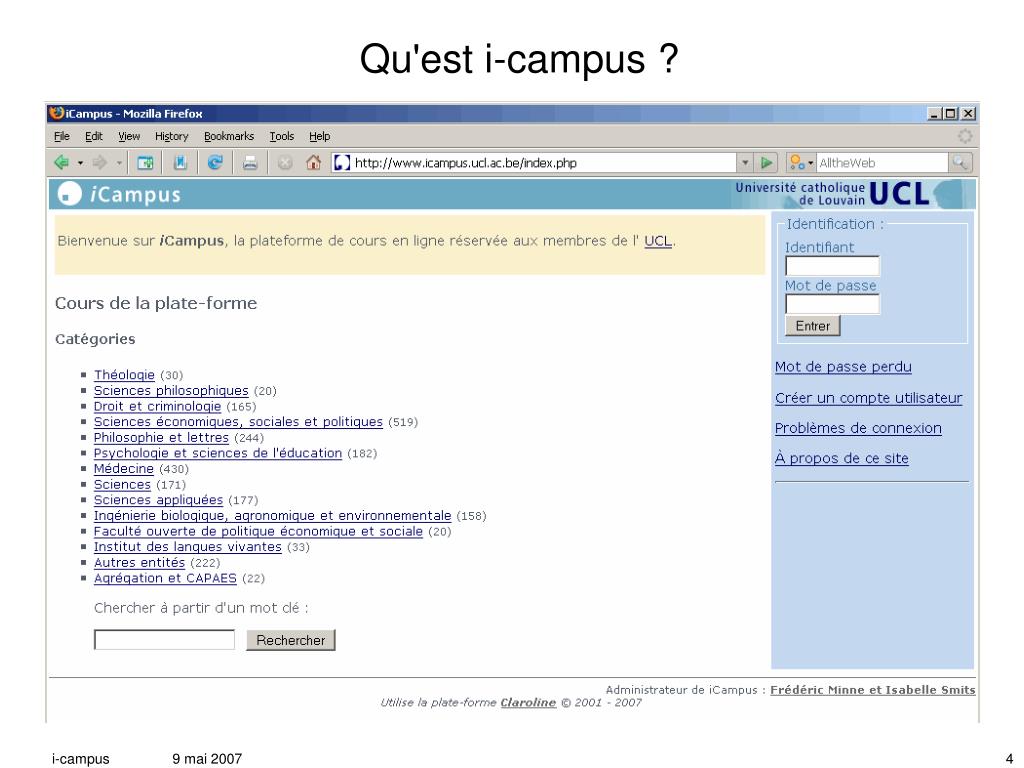Open Institut des langues vivantes category
The height and width of the screenshot is (768, 1024).
[x=187, y=547]
